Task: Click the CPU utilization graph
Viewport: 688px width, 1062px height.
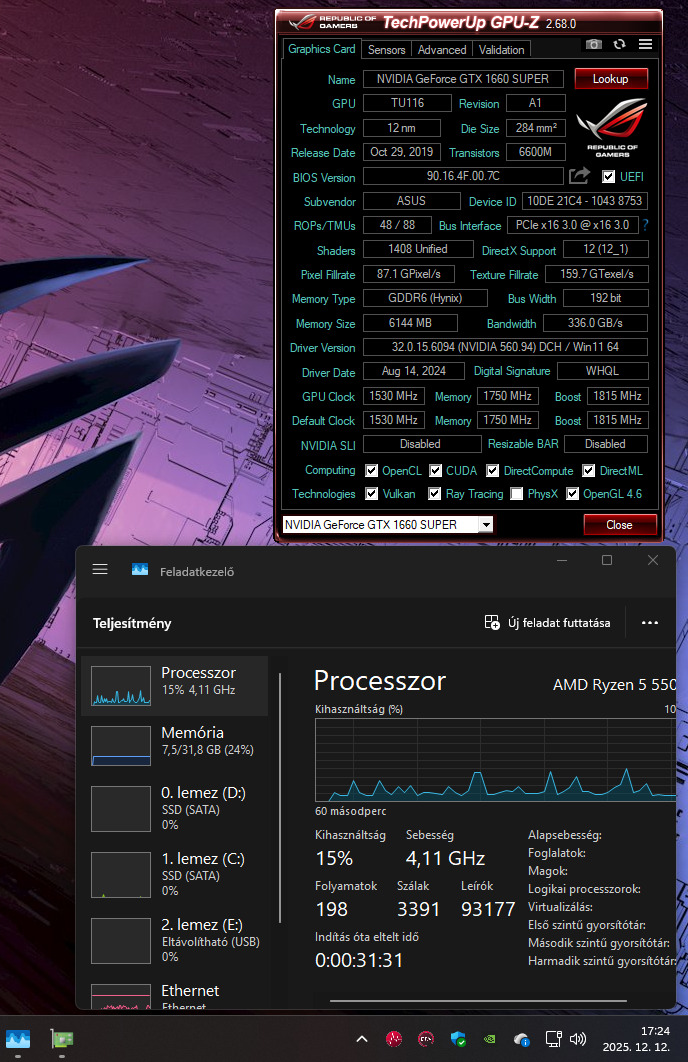Action: [x=495, y=760]
